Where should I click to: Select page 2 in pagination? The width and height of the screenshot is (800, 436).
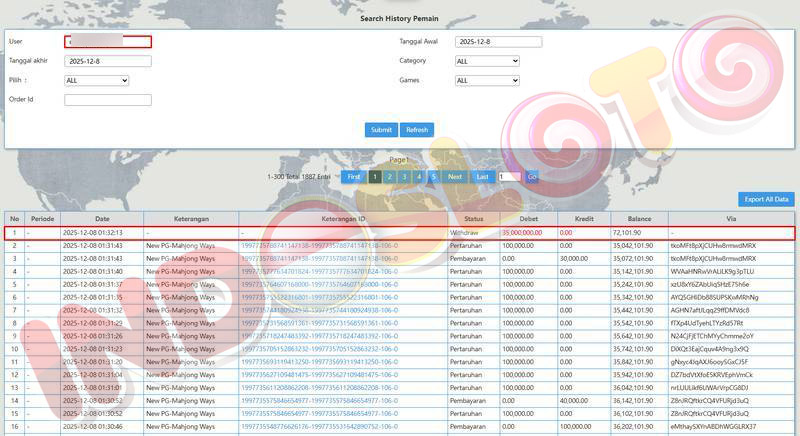390,177
